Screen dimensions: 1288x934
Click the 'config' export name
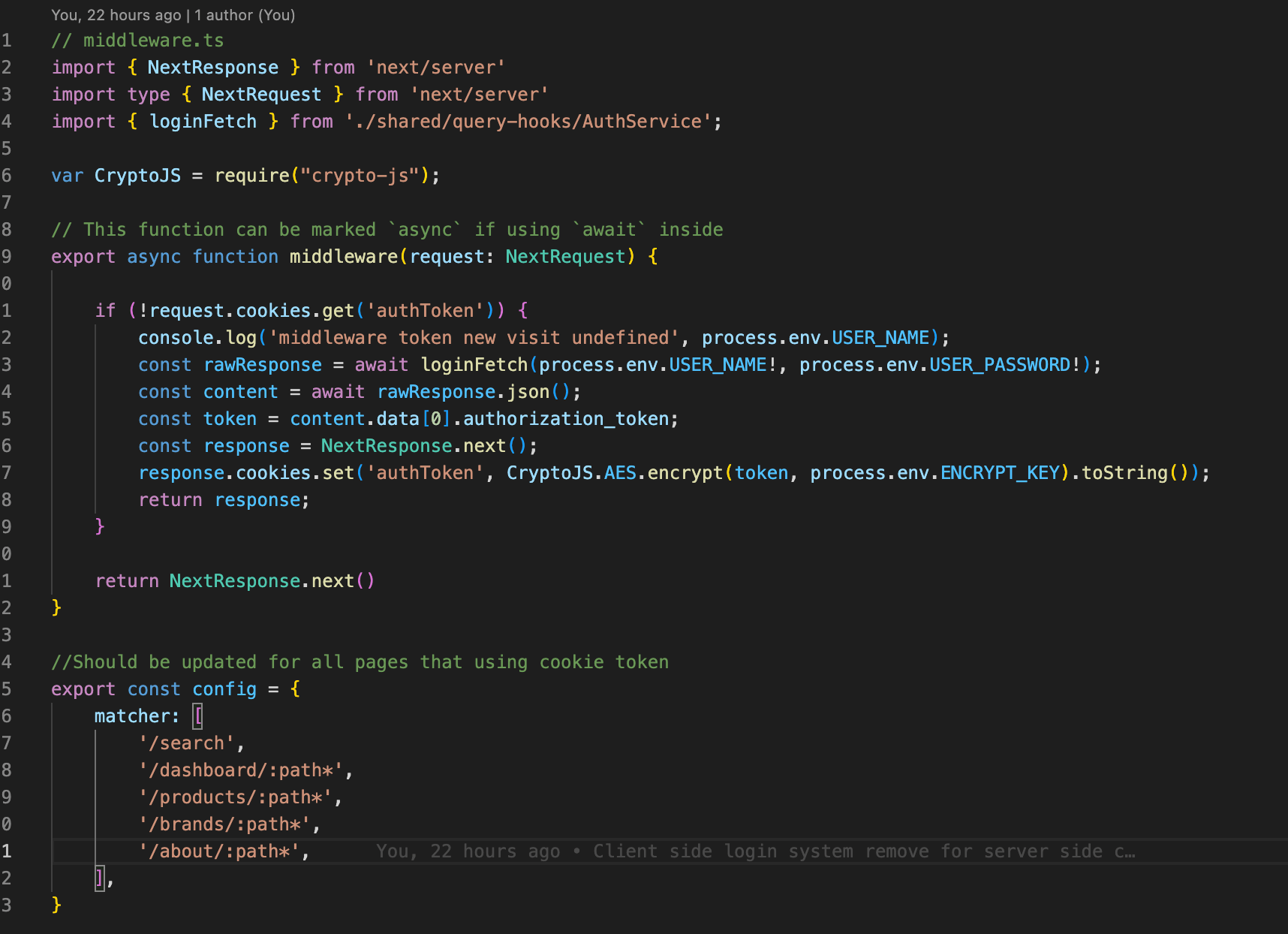224,689
